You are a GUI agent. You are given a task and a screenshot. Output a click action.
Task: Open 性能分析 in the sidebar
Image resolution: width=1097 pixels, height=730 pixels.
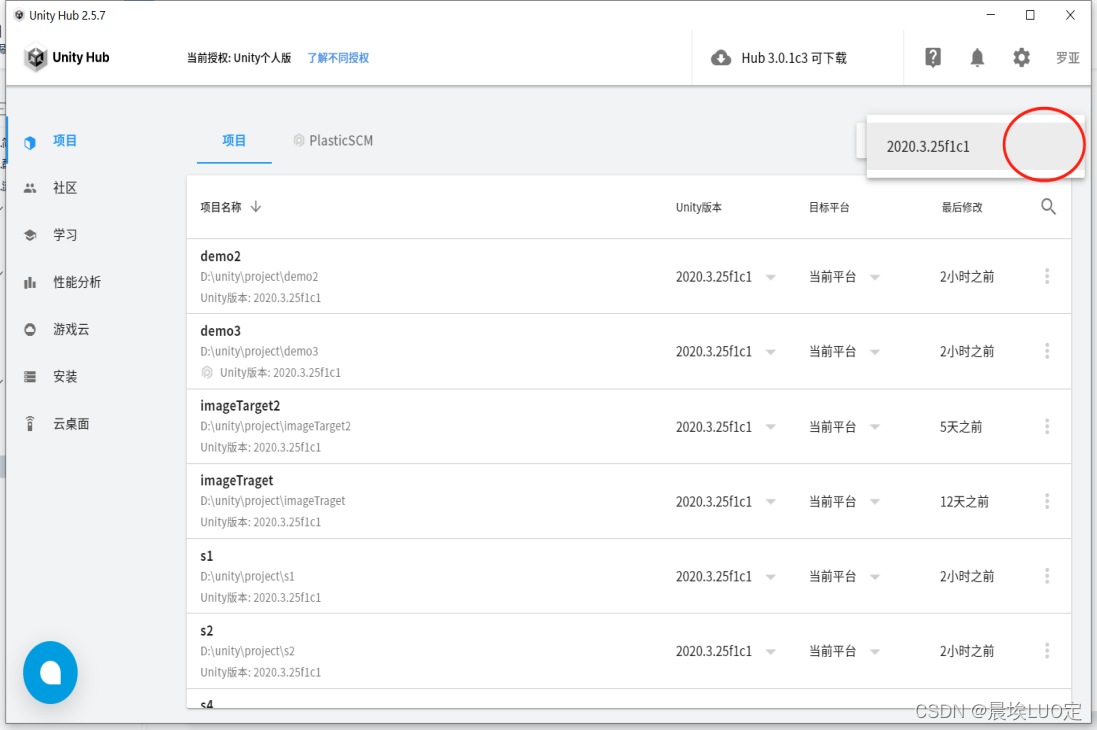pyautogui.click(x=77, y=282)
